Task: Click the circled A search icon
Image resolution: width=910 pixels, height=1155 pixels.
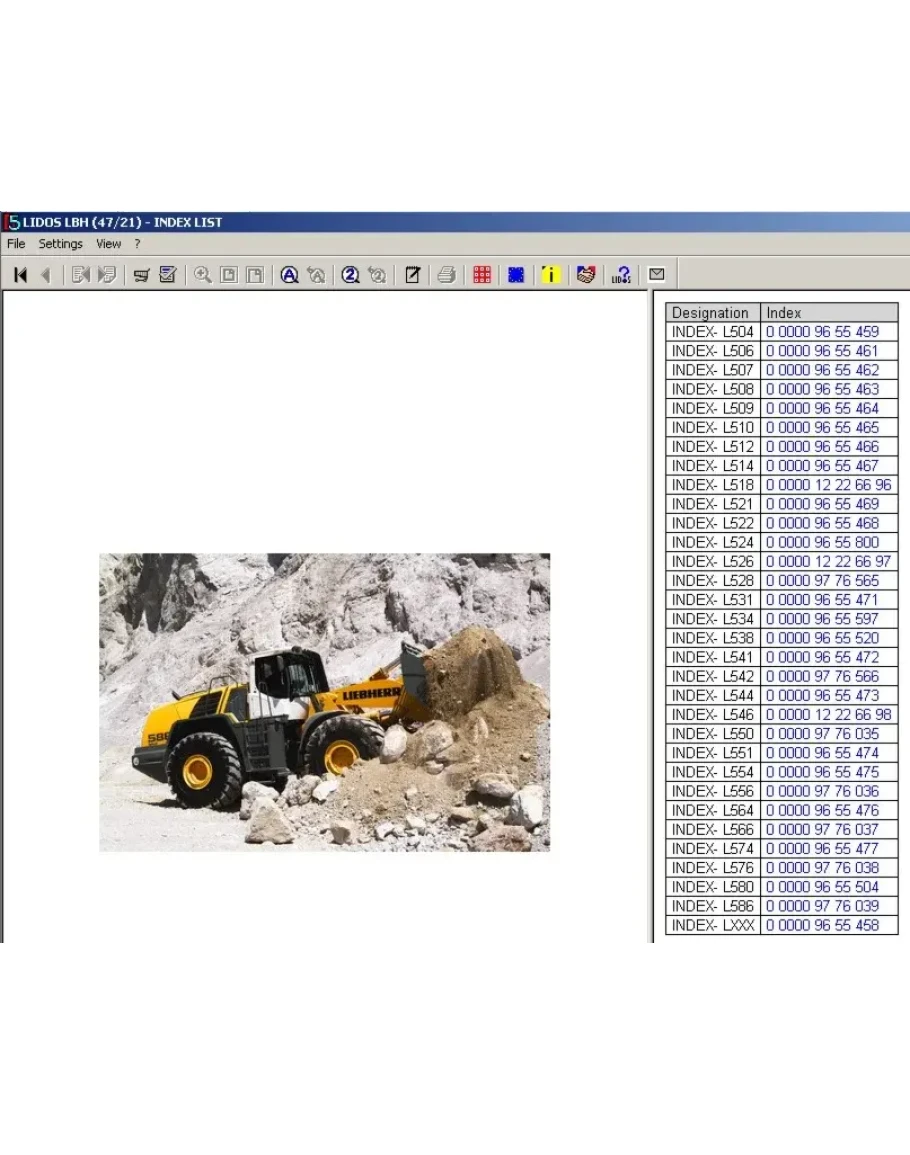Action: 289,275
